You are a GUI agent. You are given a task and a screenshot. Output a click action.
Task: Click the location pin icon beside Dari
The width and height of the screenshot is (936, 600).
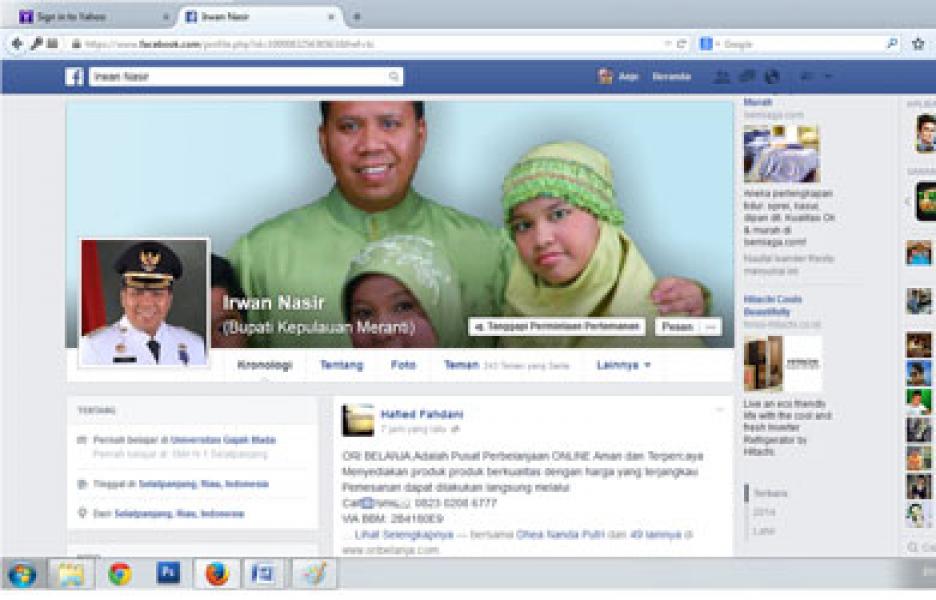click(82, 513)
